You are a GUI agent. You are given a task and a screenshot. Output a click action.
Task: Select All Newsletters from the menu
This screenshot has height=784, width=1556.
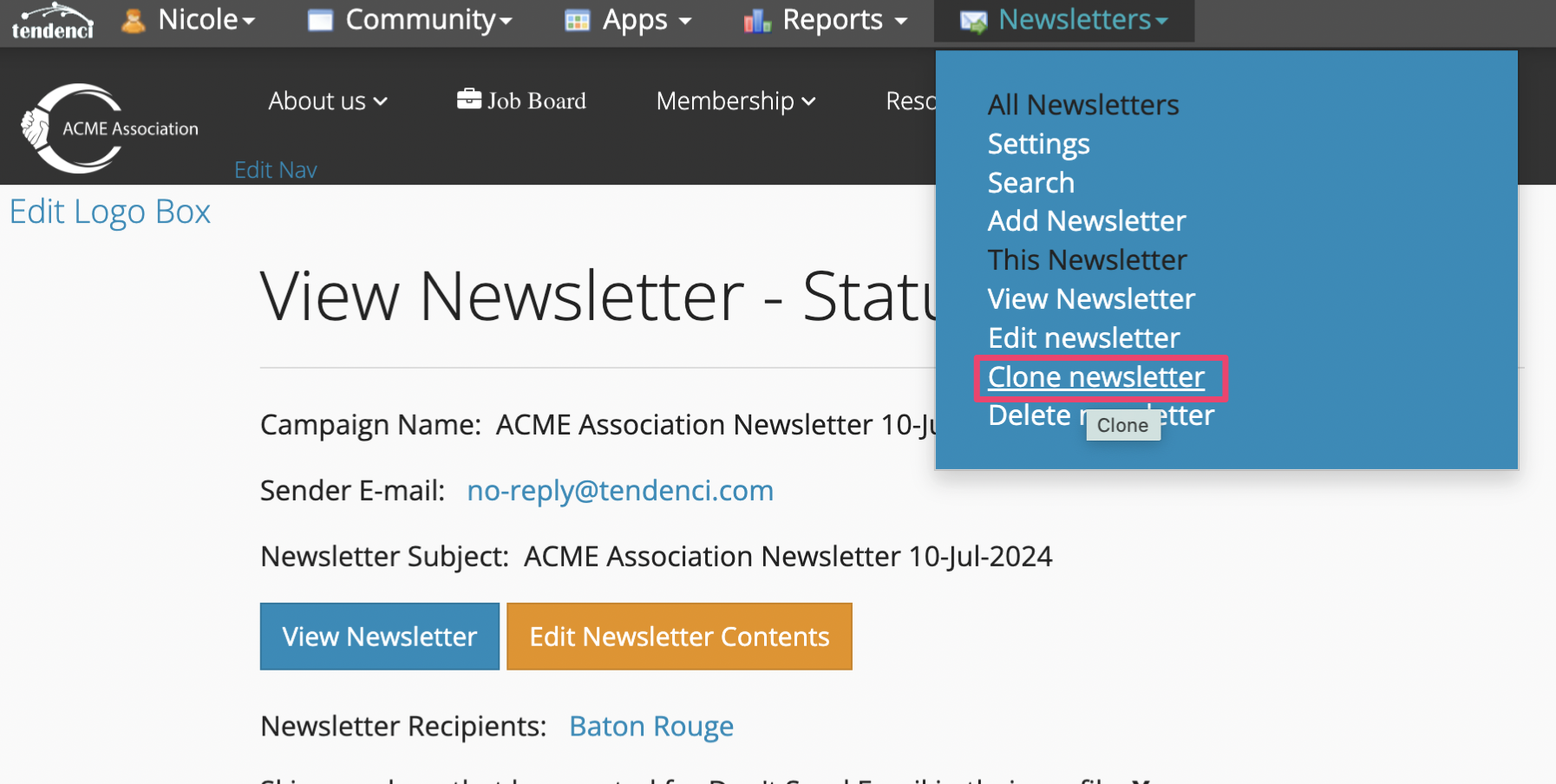(x=1083, y=105)
